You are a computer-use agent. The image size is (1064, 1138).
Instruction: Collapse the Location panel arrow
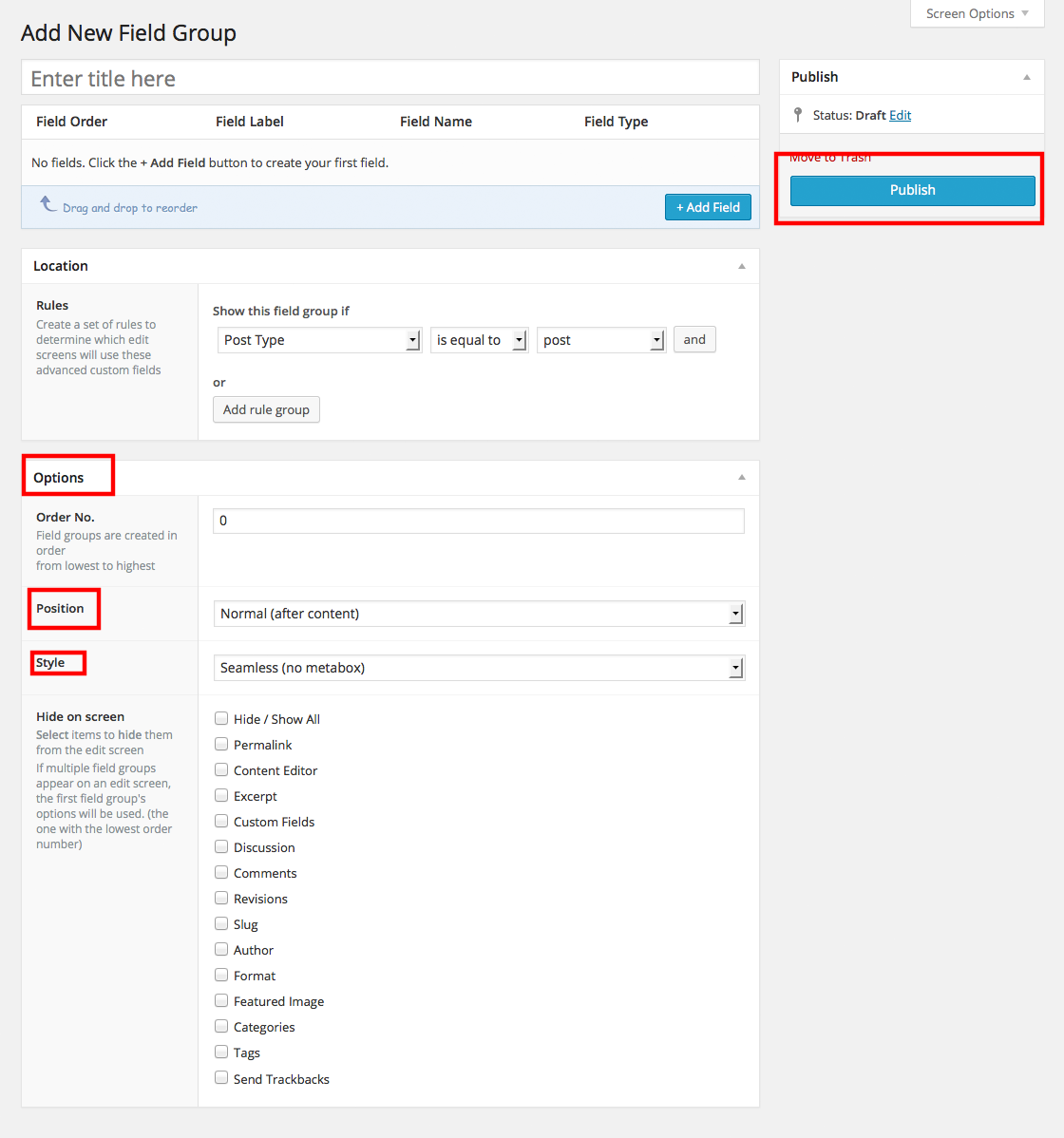coord(742,266)
